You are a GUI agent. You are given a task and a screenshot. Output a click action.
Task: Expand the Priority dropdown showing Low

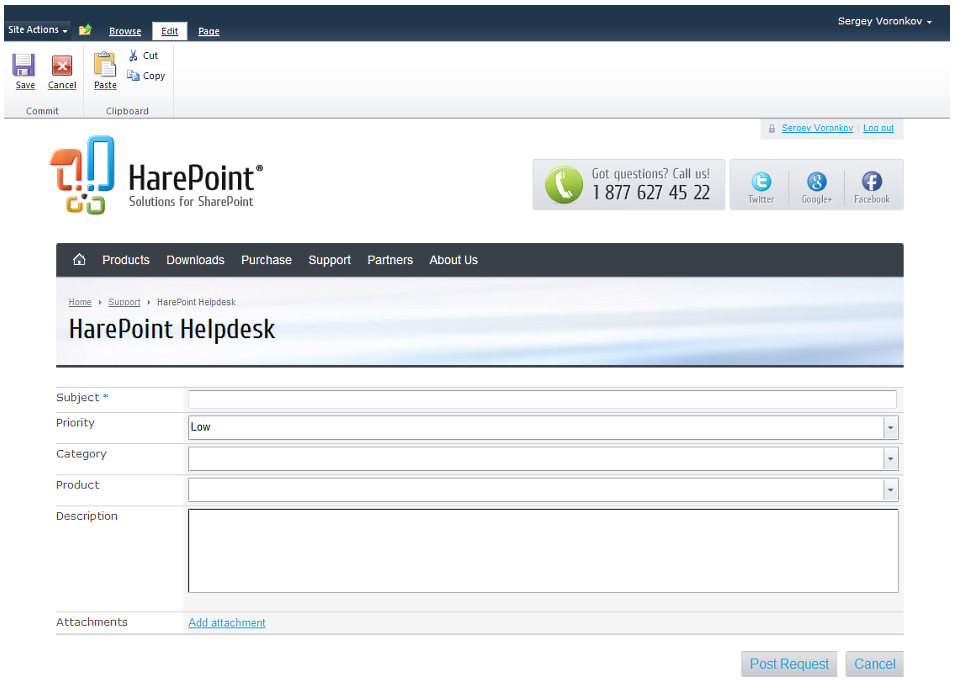pos(890,427)
